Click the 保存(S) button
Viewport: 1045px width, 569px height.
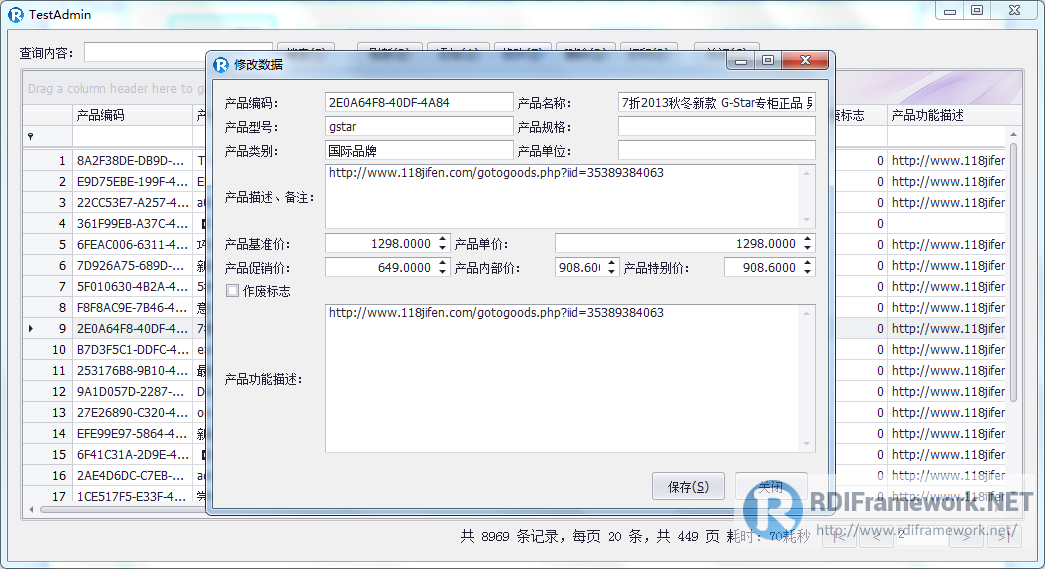(x=688, y=486)
